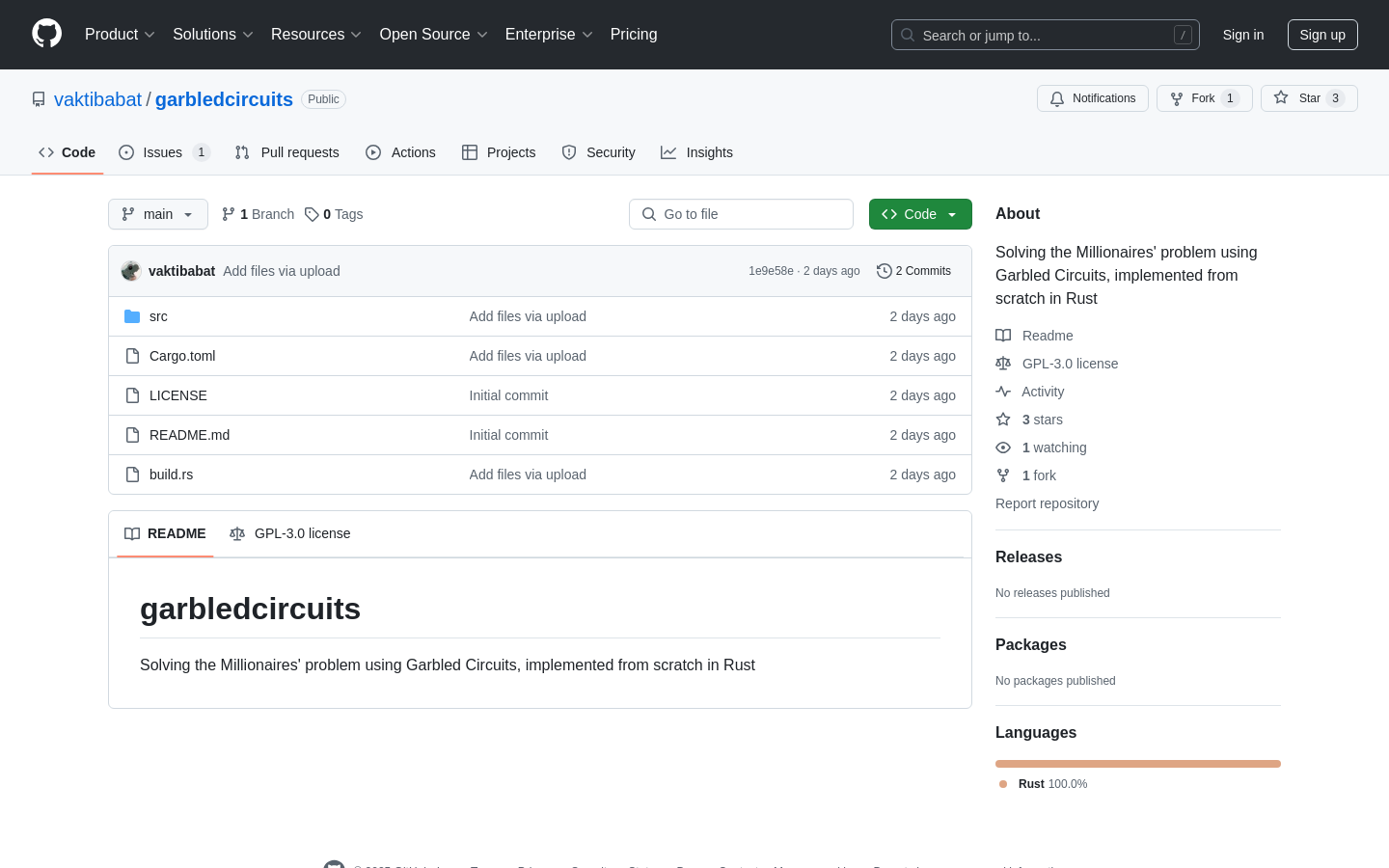The height and width of the screenshot is (868, 1389).
Task: Click the bell icon in Notifications
Action: click(1057, 98)
